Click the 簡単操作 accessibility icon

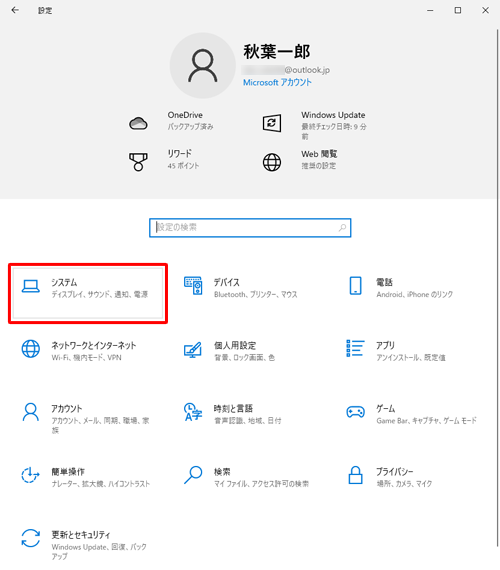click(31, 475)
